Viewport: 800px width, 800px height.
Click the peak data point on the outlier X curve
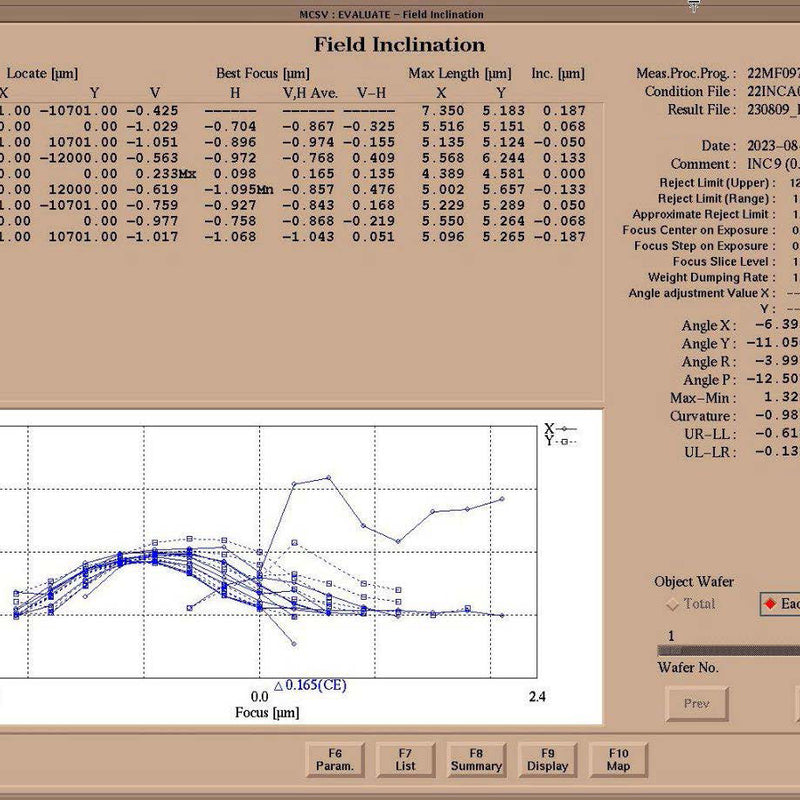pyautogui.click(x=329, y=478)
